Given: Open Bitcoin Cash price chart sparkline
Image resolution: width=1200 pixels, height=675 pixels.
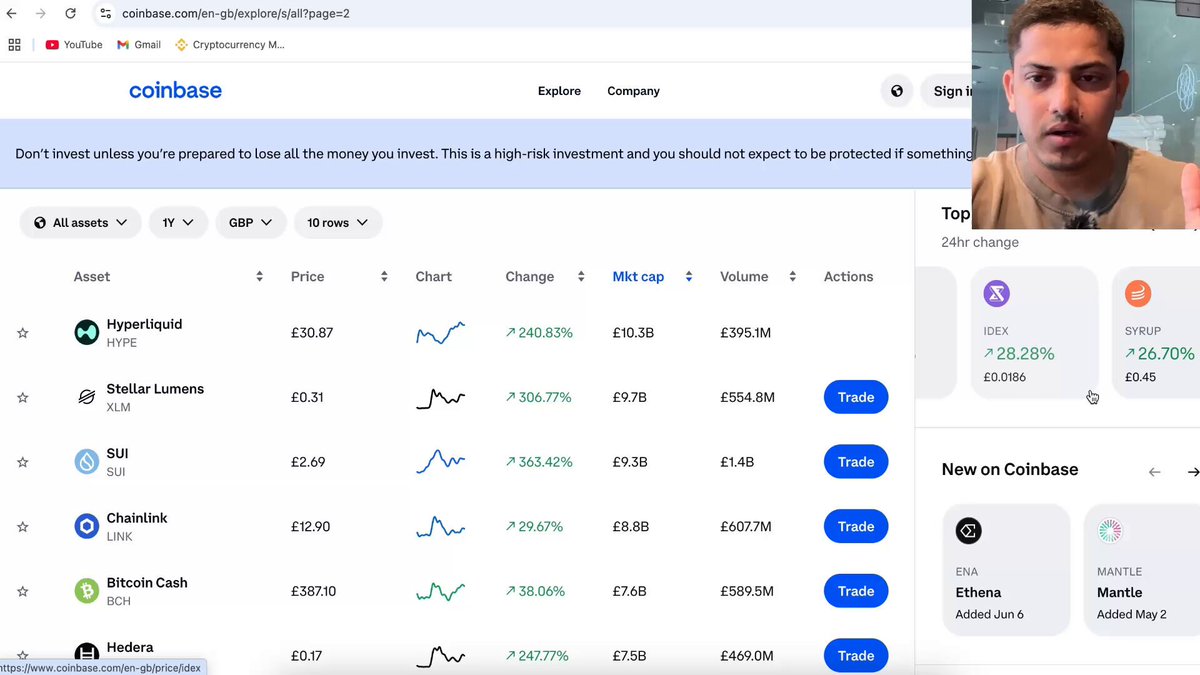Looking at the screenshot, I should (440, 591).
